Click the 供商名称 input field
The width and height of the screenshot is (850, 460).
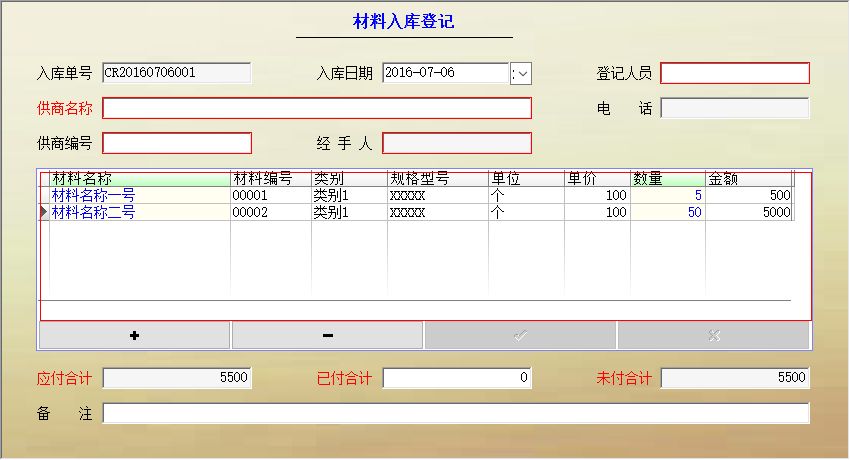click(x=317, y=108)
